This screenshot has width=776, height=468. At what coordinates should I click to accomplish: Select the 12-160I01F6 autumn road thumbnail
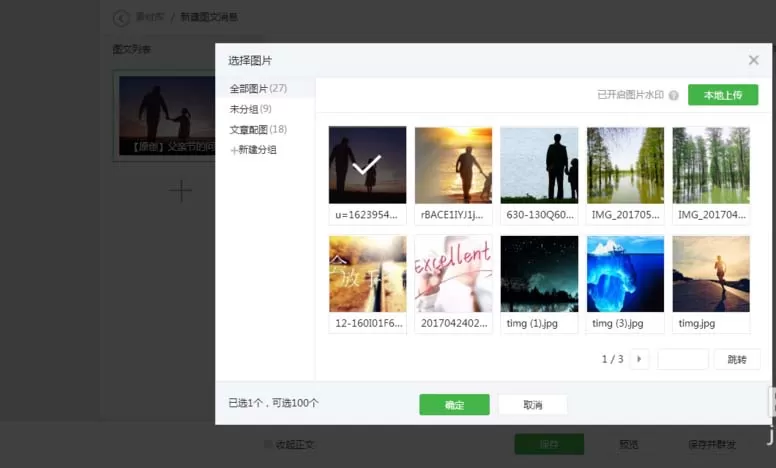[367, 274]
